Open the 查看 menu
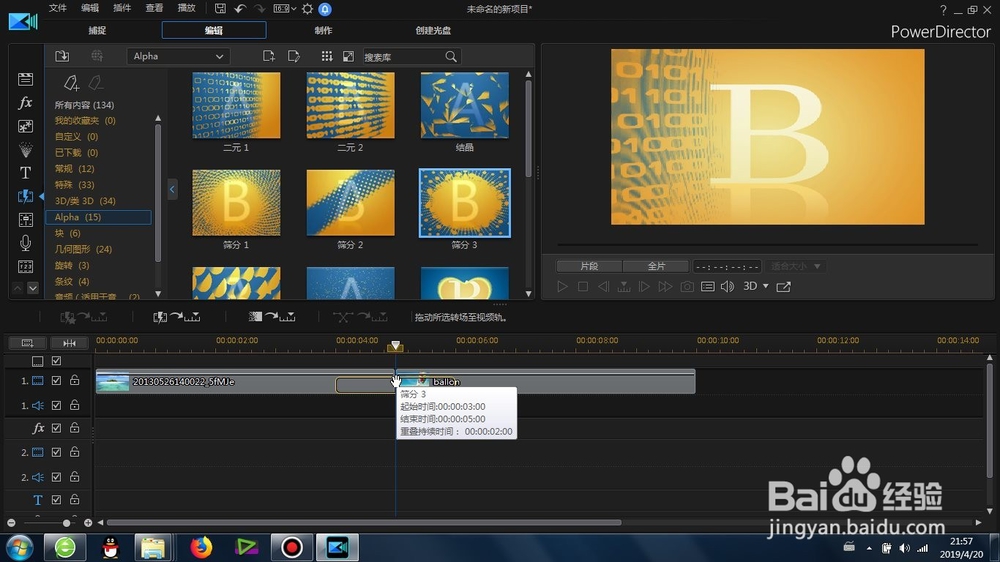Screen dimensions: 1000x562 [x=154, y=8]
